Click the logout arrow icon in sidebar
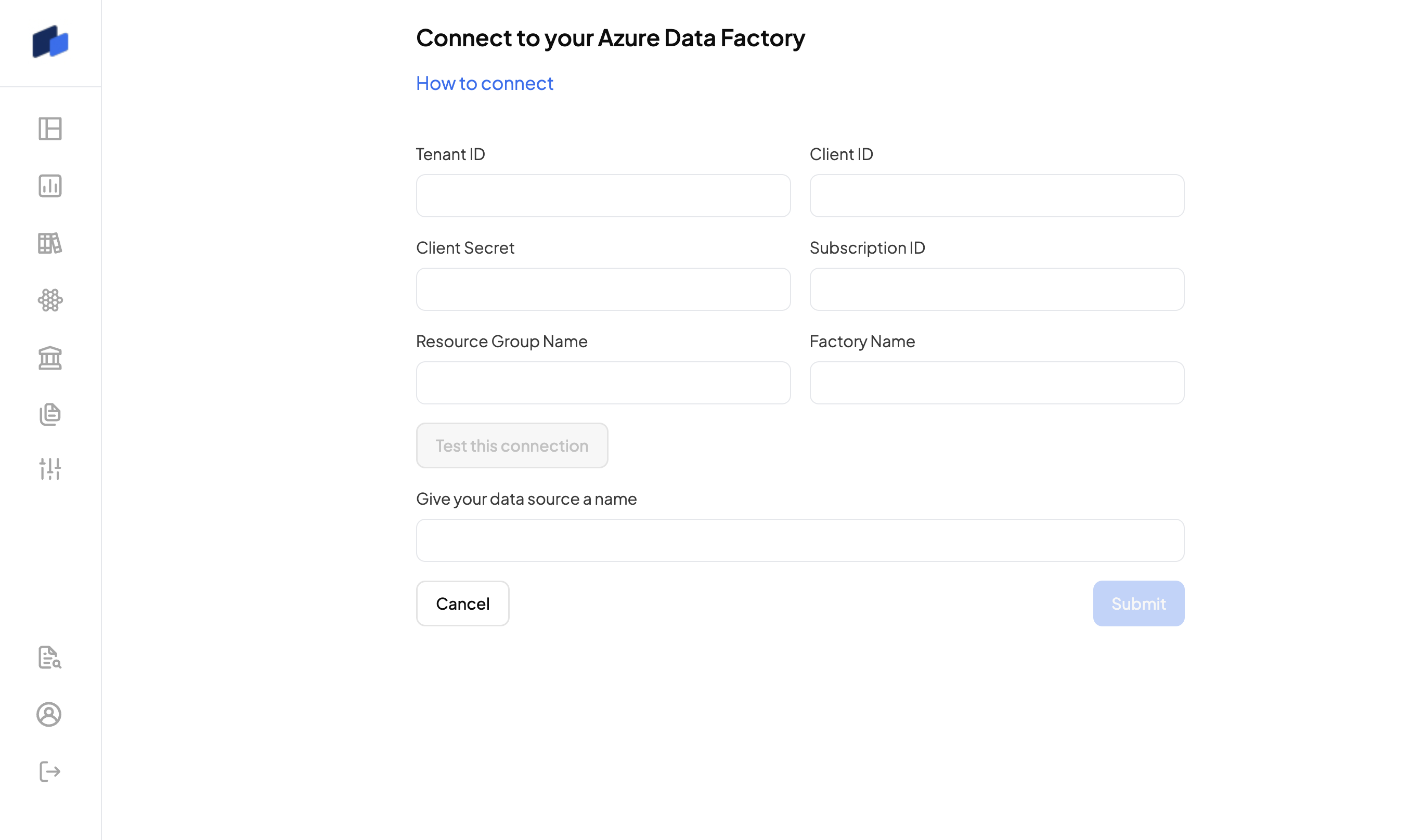The image size is (1423, 840). point(50,771)
